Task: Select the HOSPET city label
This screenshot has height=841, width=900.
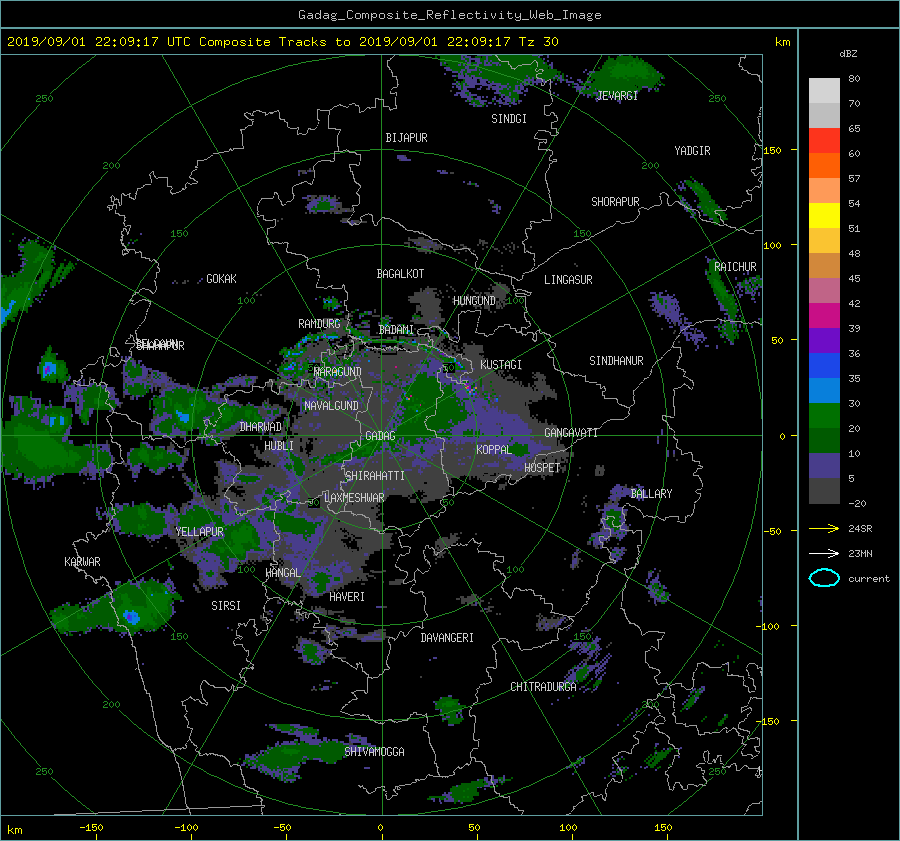Action: [x=542, y=468]
